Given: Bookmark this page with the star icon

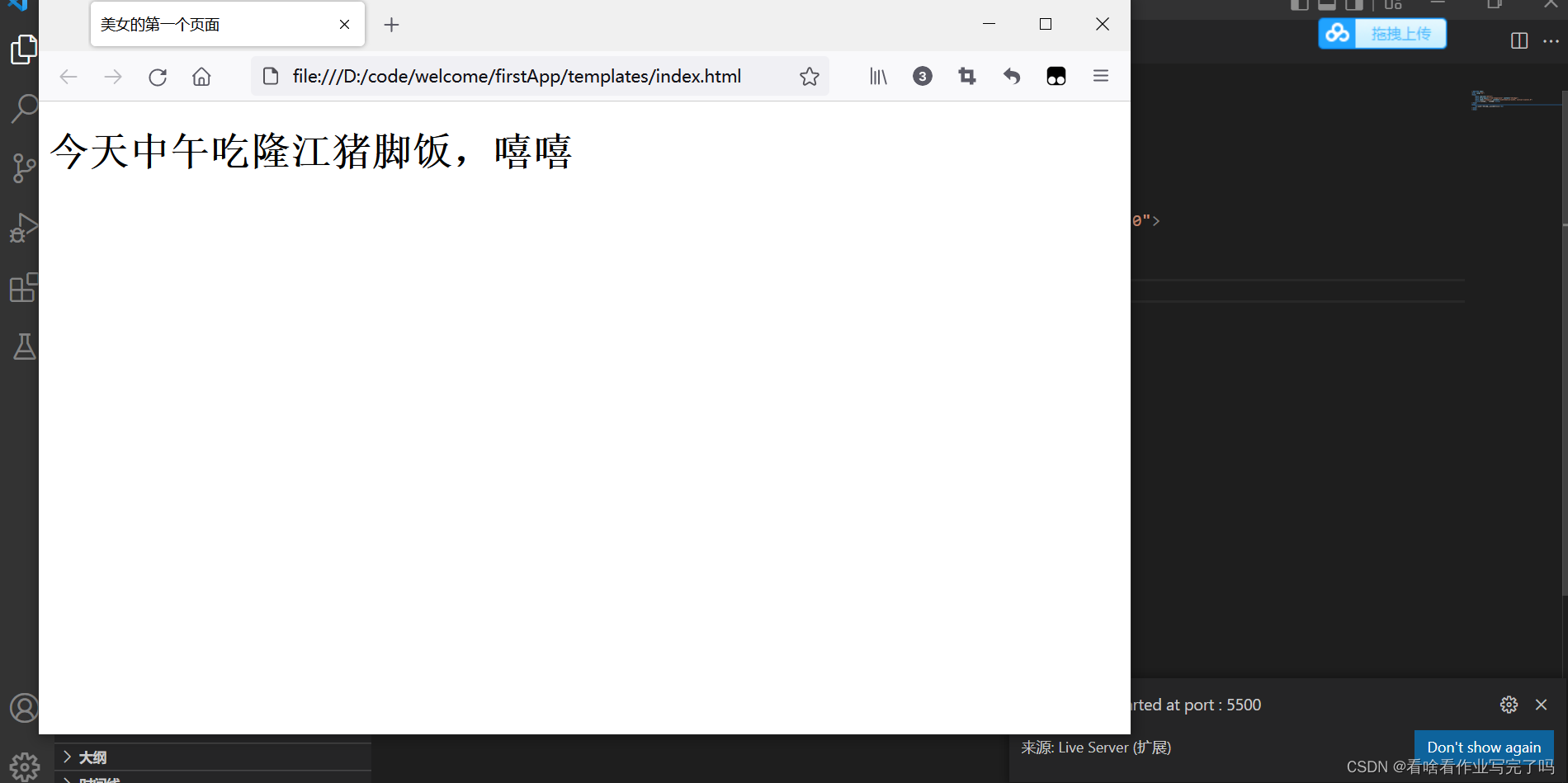Looking at the screenshot, I should (x=810, y=77).
